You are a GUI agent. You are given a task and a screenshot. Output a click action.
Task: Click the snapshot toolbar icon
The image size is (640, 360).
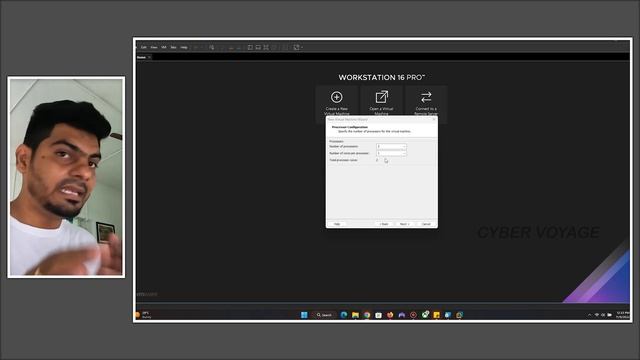[211, 47]
